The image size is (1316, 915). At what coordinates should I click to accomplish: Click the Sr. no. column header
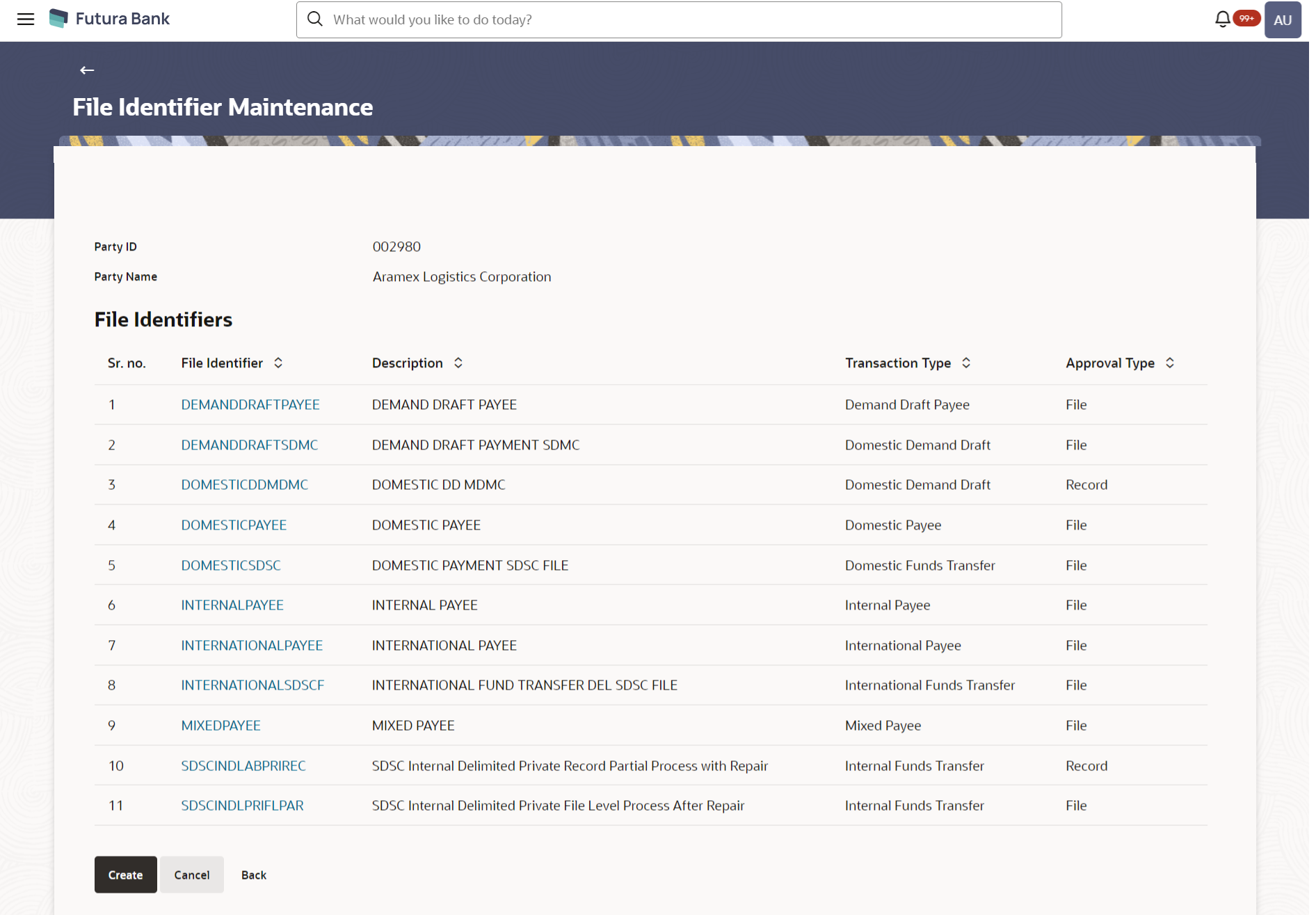(x=127, y=363)
